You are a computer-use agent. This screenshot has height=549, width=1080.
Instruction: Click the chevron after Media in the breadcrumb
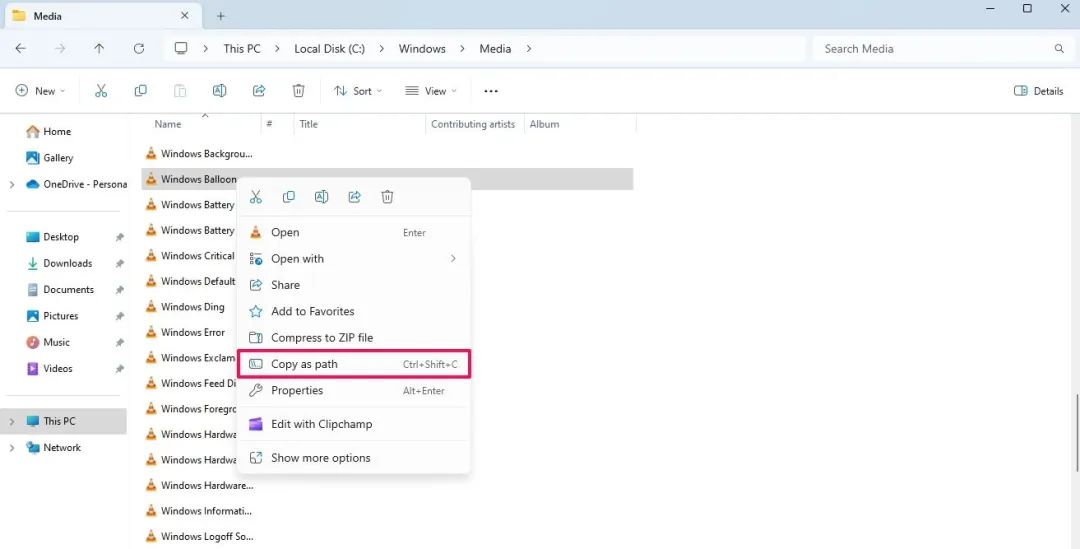point(529,49)
